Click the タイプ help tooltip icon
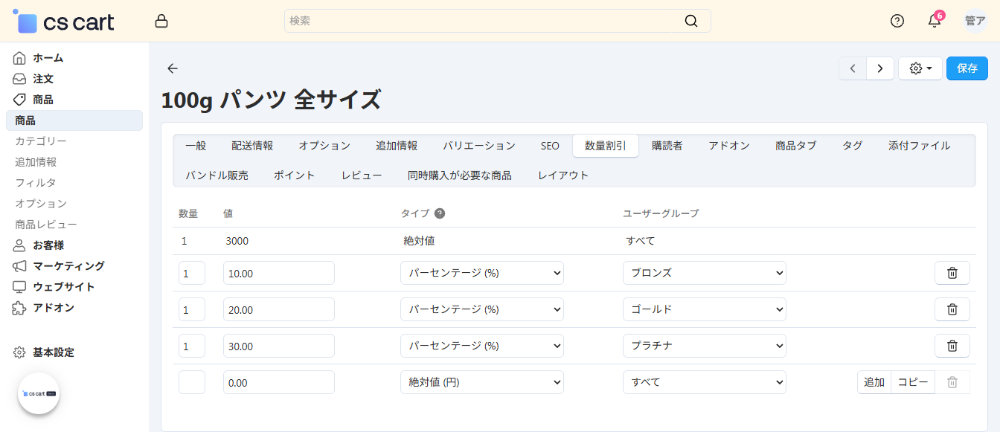1000x432 pixels. pyautogui.click(x=440, y=213)
